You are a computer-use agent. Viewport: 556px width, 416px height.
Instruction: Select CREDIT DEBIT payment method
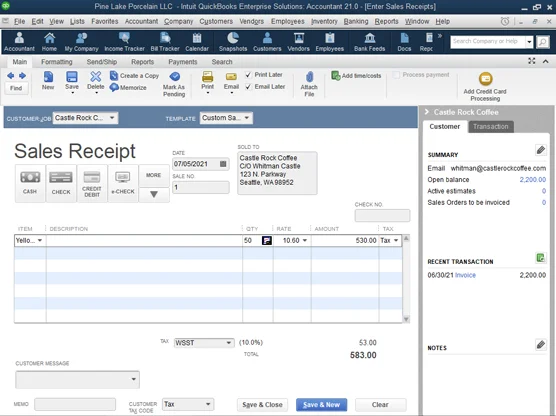(x=92, y=183)
